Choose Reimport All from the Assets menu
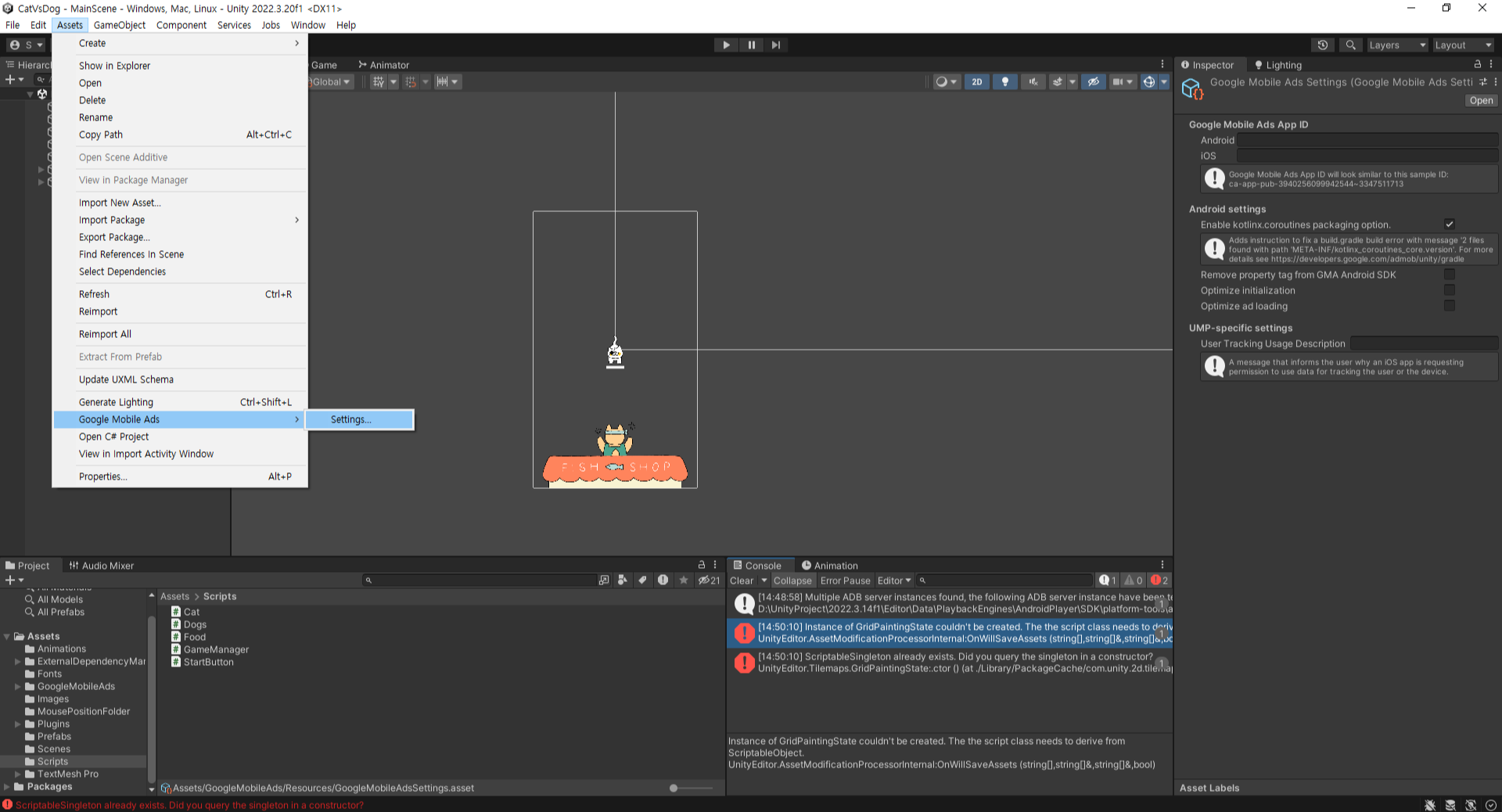The width and height of the screenshot is (1502, 812). tap(105, 334)
